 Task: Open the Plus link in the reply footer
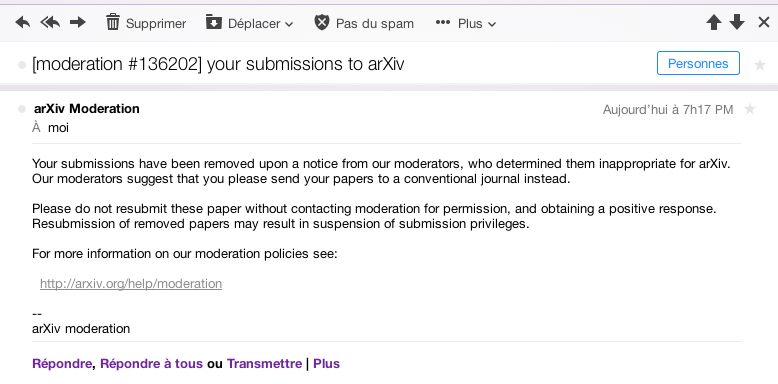click(x=326, y=364)
